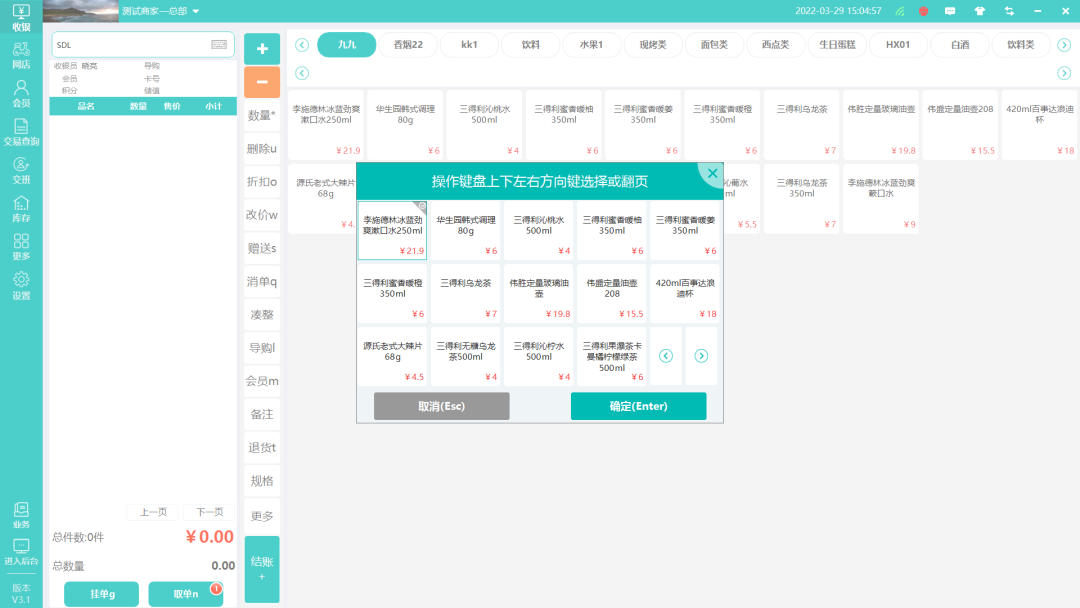Click the red printer icon in title bar

[923, 11]
